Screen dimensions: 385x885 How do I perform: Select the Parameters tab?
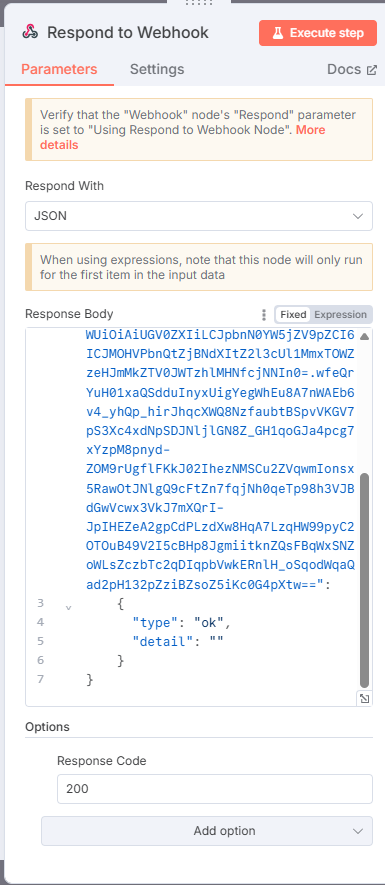59,69
